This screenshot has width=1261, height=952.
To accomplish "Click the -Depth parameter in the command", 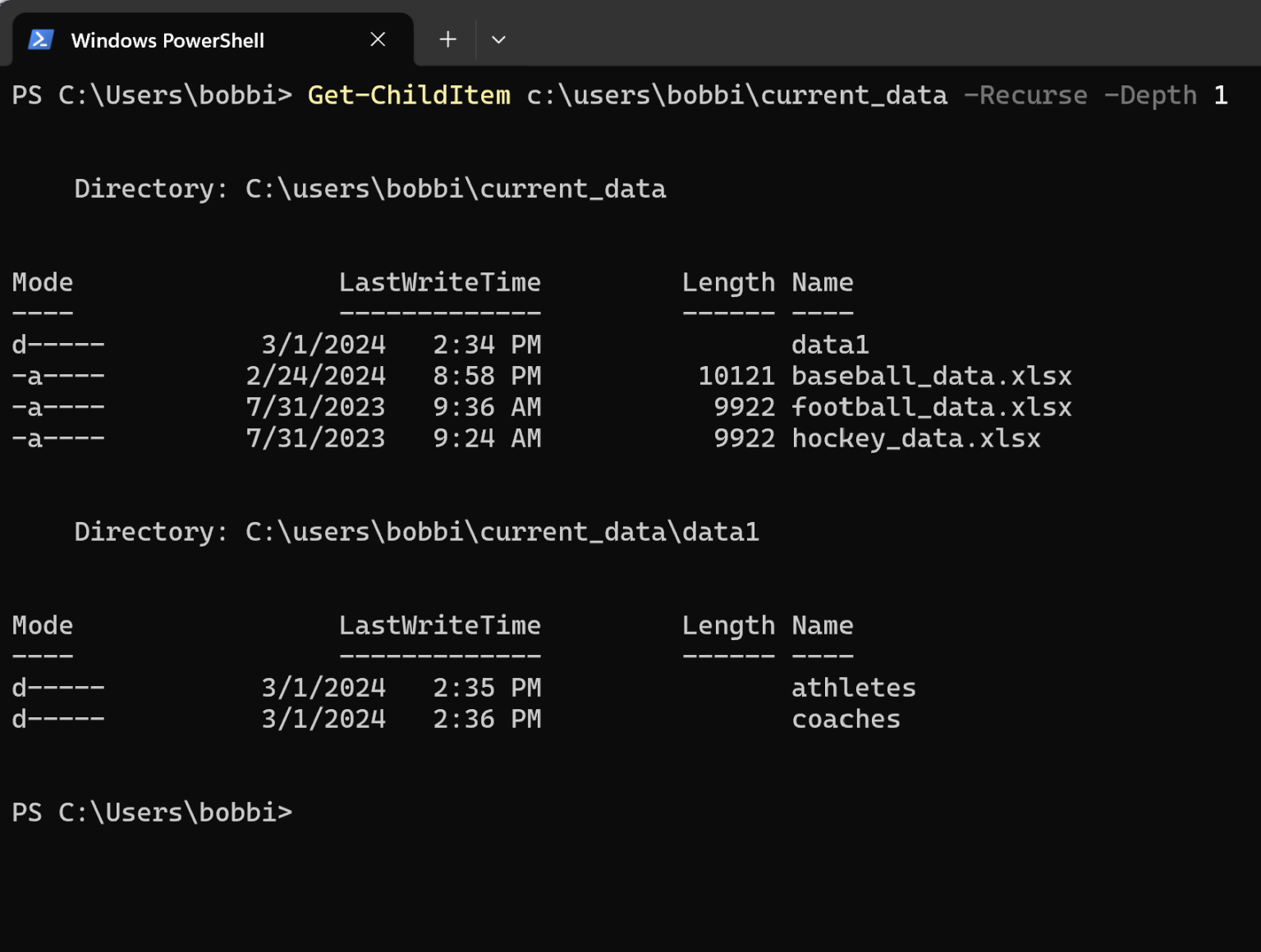I will click(1150, 95).
